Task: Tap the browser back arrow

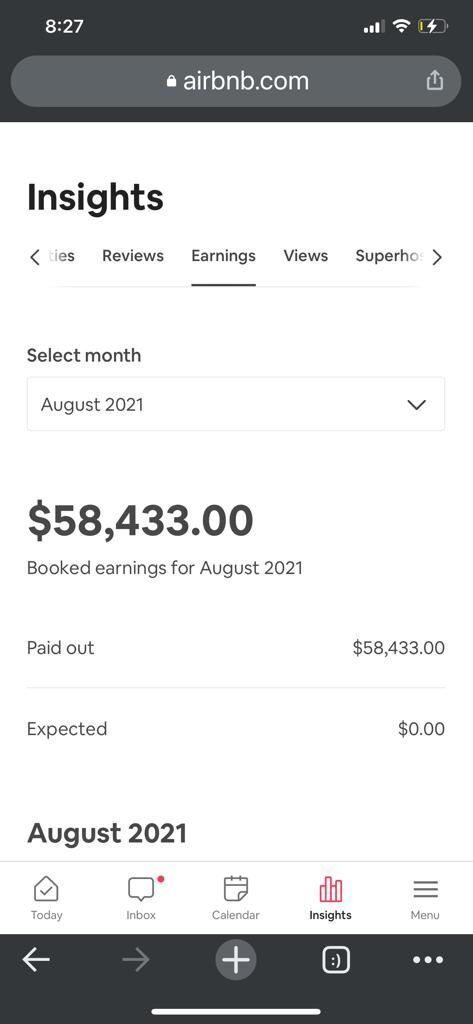Action: click(x=36, y=960)
